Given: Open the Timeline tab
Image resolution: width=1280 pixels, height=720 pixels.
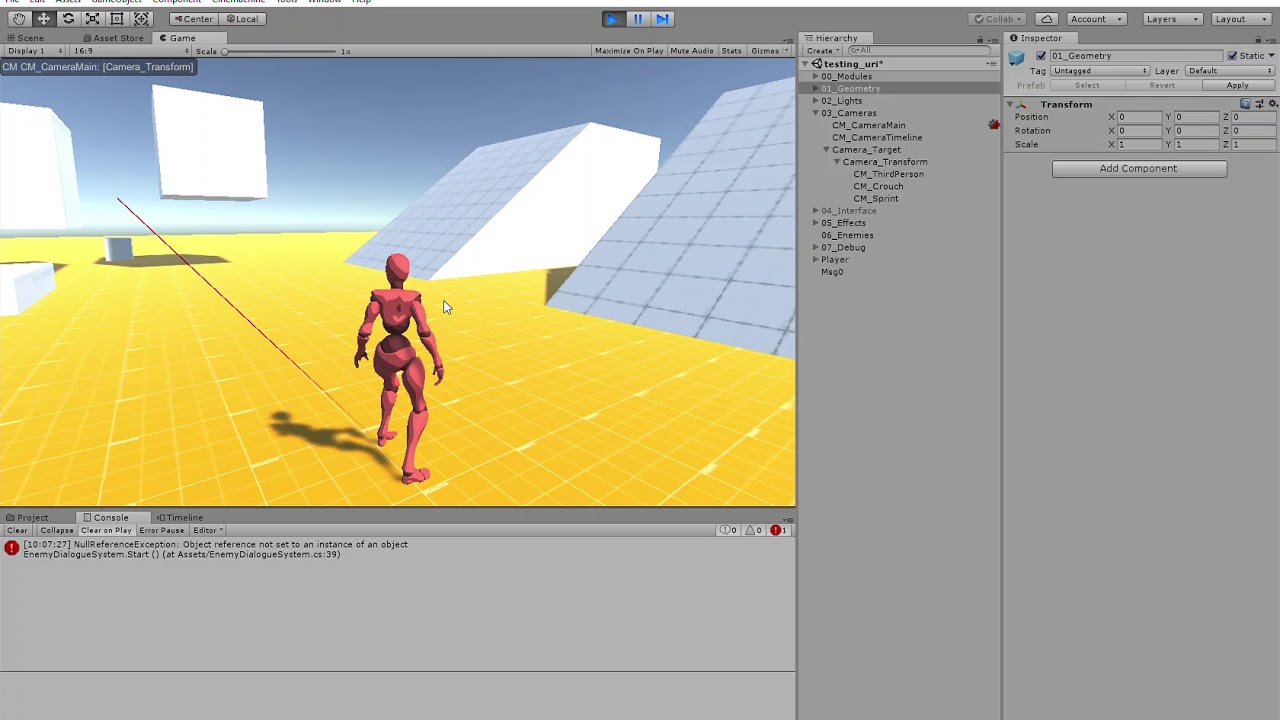Looking at the screenshot, I should [x=180, y=518].
